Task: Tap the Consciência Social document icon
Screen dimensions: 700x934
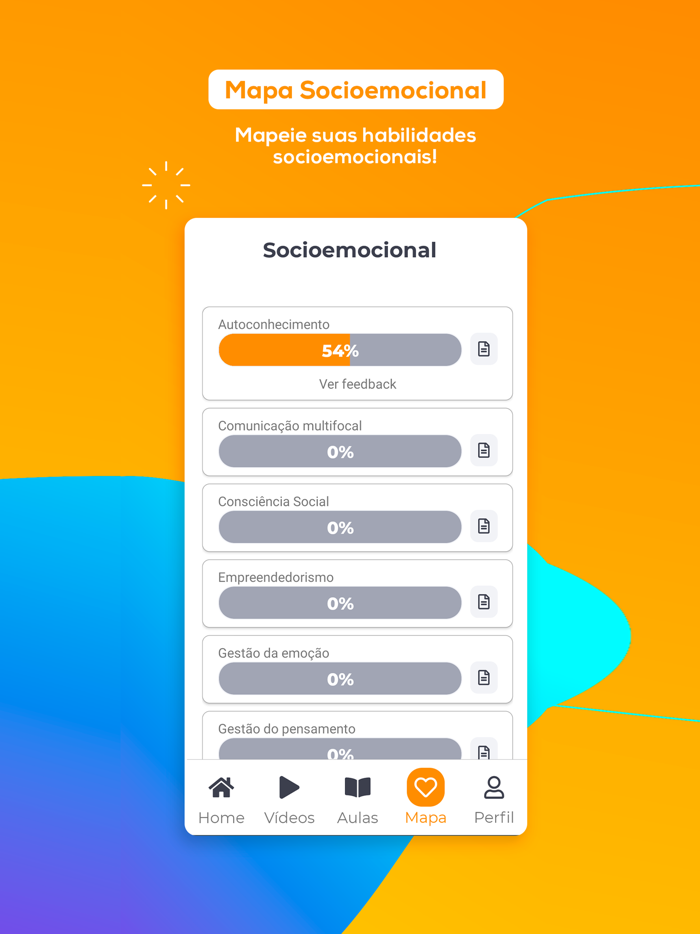Action: (x=484, y=526)
